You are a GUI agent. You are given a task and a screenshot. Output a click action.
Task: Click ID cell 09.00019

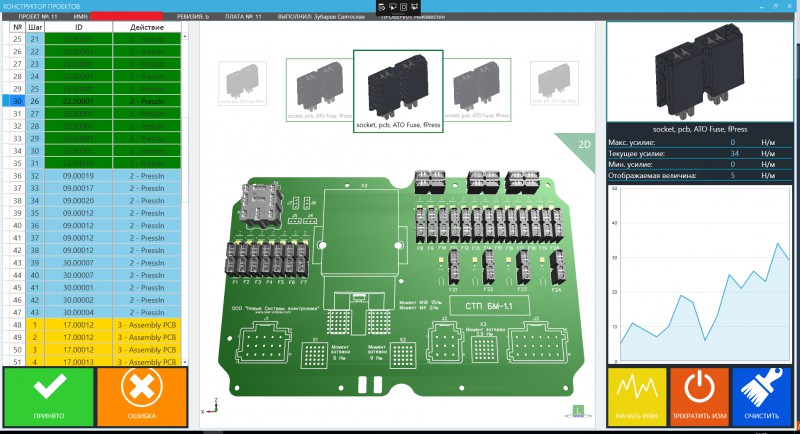[x=79, y=176]
